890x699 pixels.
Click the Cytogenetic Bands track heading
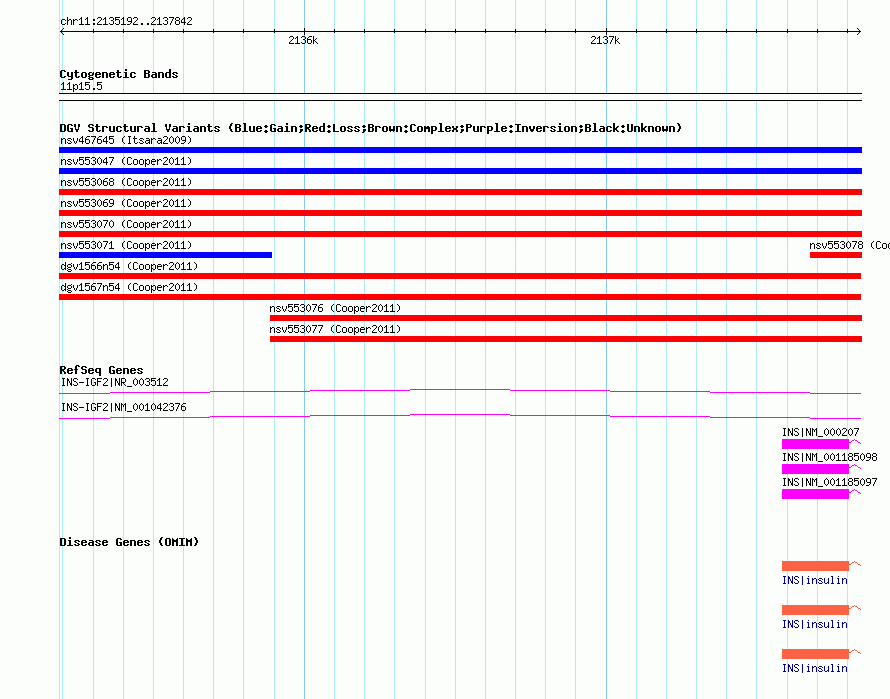119,74
